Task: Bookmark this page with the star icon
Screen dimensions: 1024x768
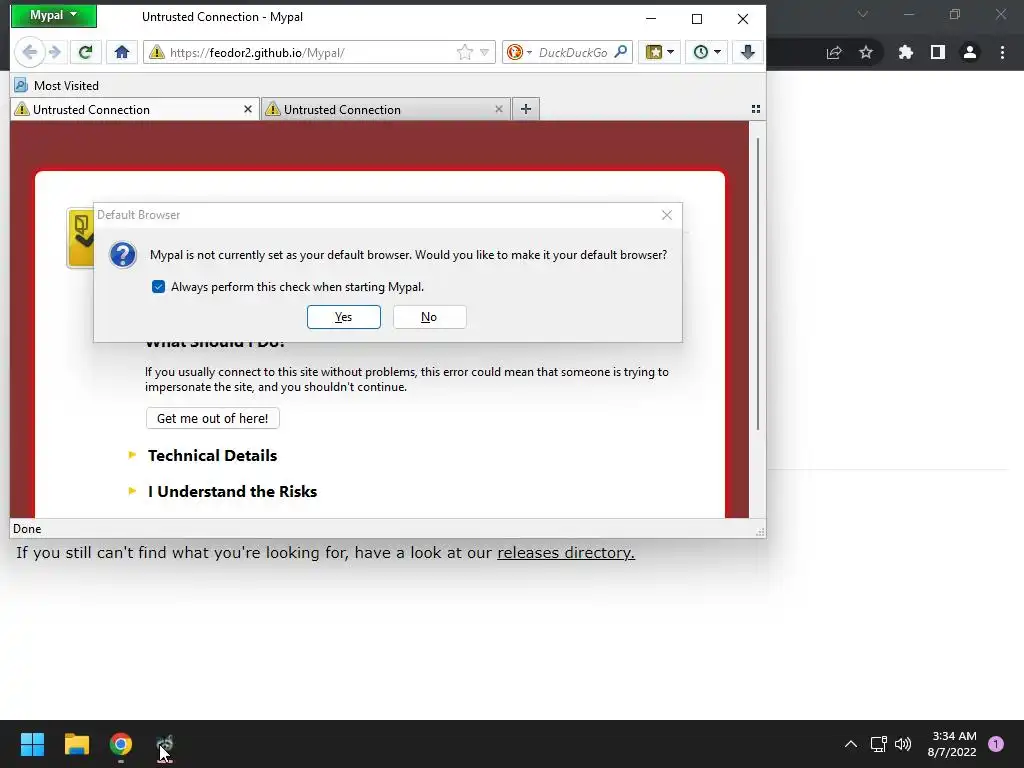Action: (x=464, y=52)
